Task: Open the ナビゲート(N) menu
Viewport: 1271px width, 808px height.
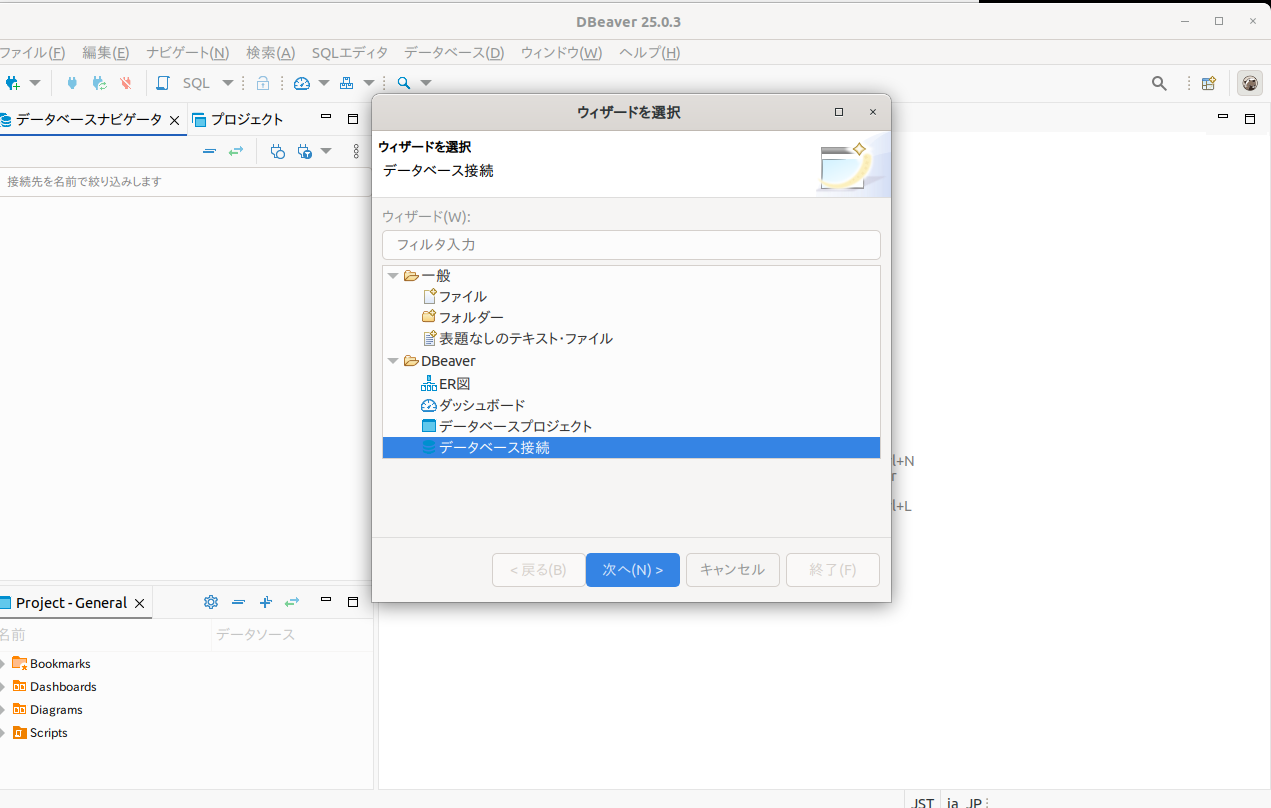Action: pos(187,53)
